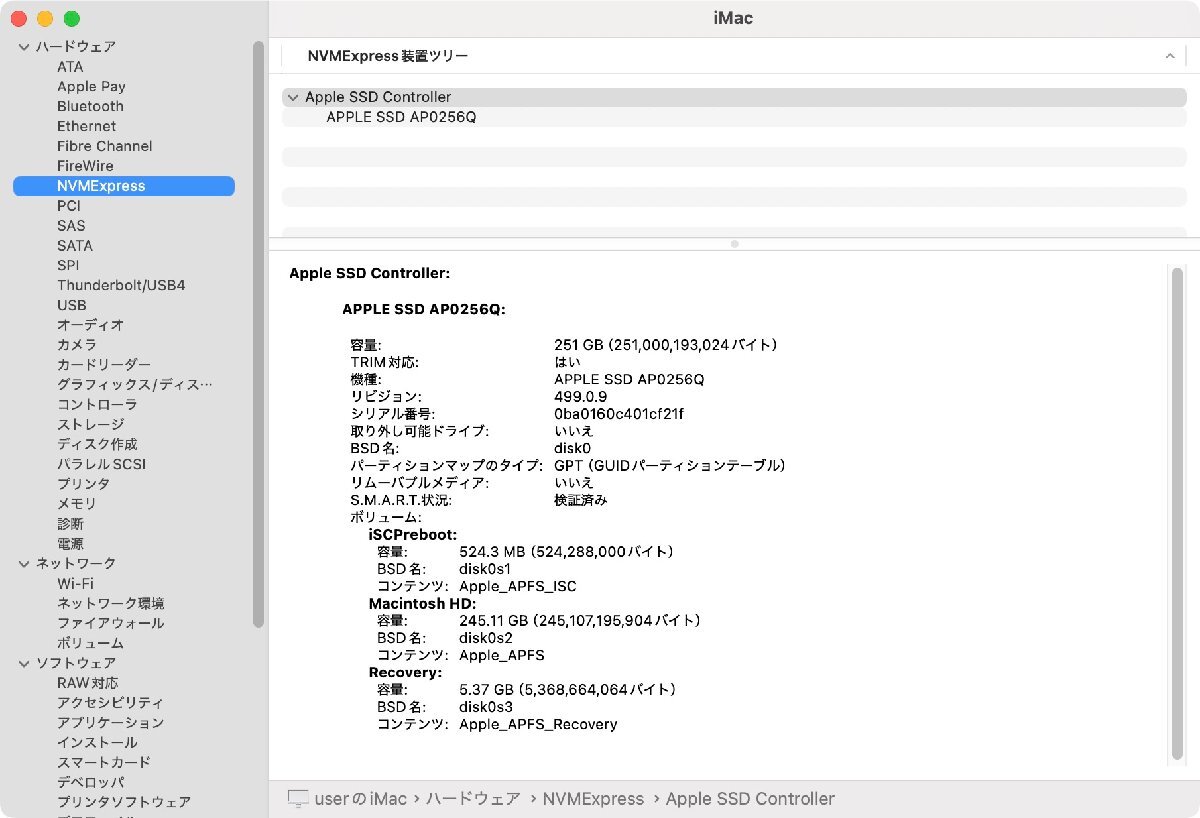Select PCI in the sidebar
Viewport: 1200px width, 818px height.
point(69,205)
